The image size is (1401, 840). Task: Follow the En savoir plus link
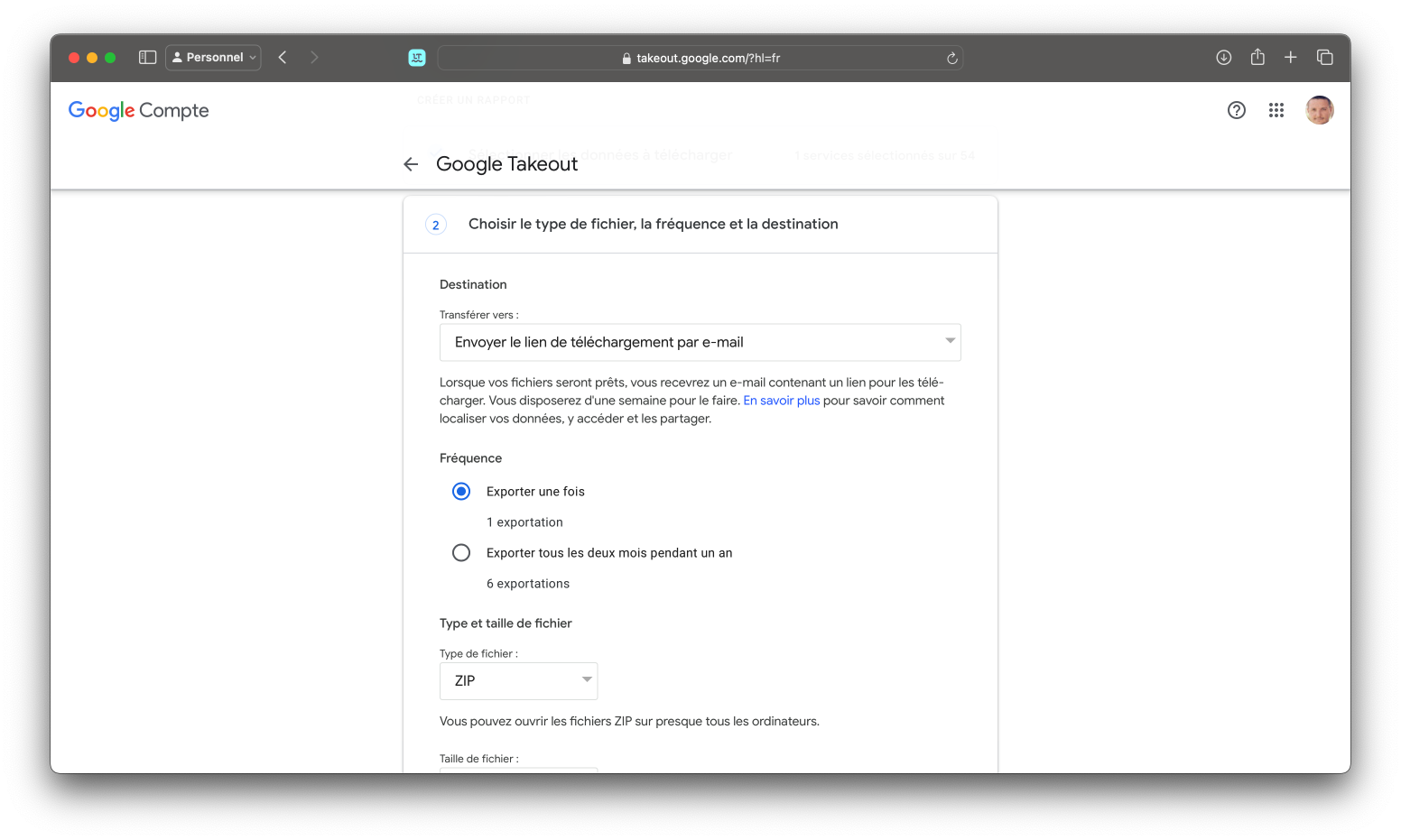tap(782, 401)
